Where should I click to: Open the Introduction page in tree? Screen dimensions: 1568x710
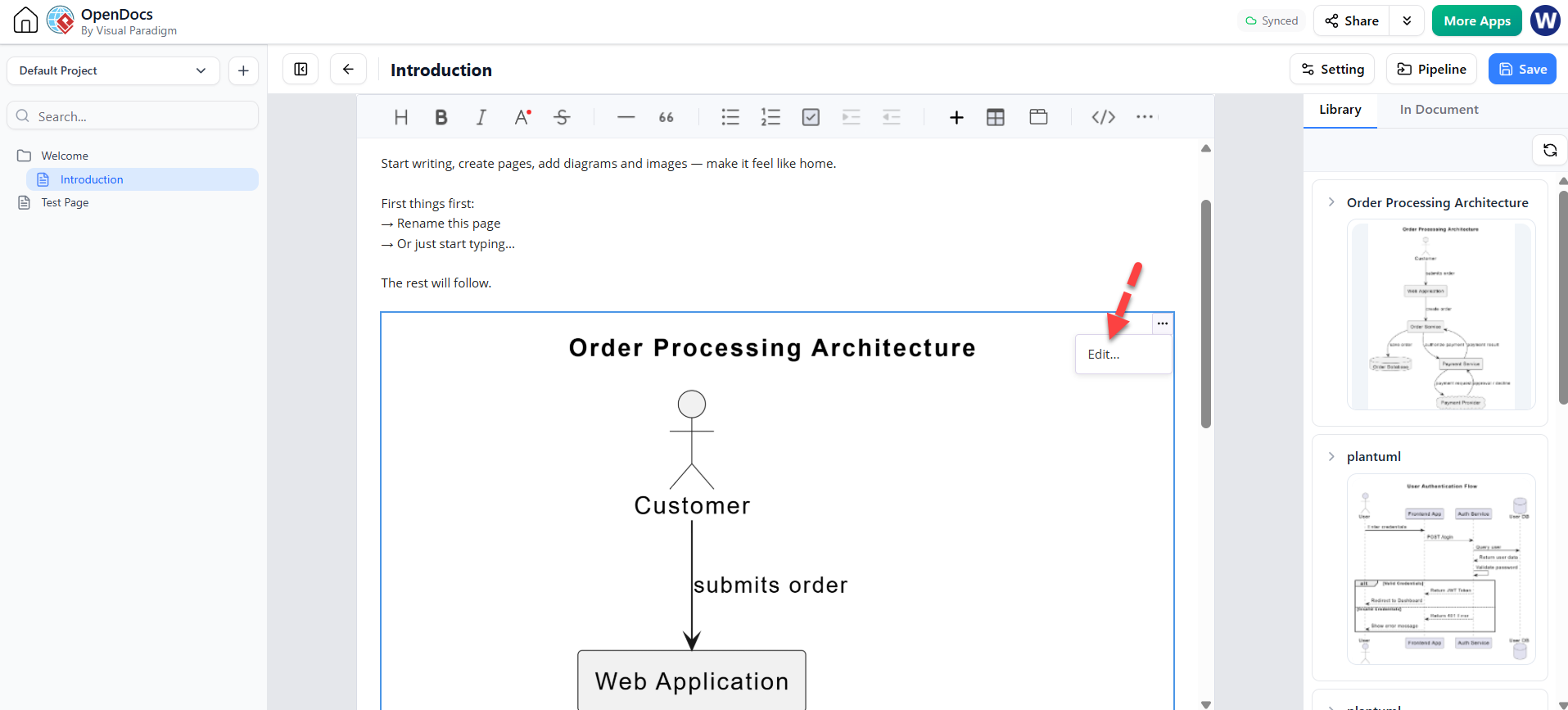click(142, 179)
